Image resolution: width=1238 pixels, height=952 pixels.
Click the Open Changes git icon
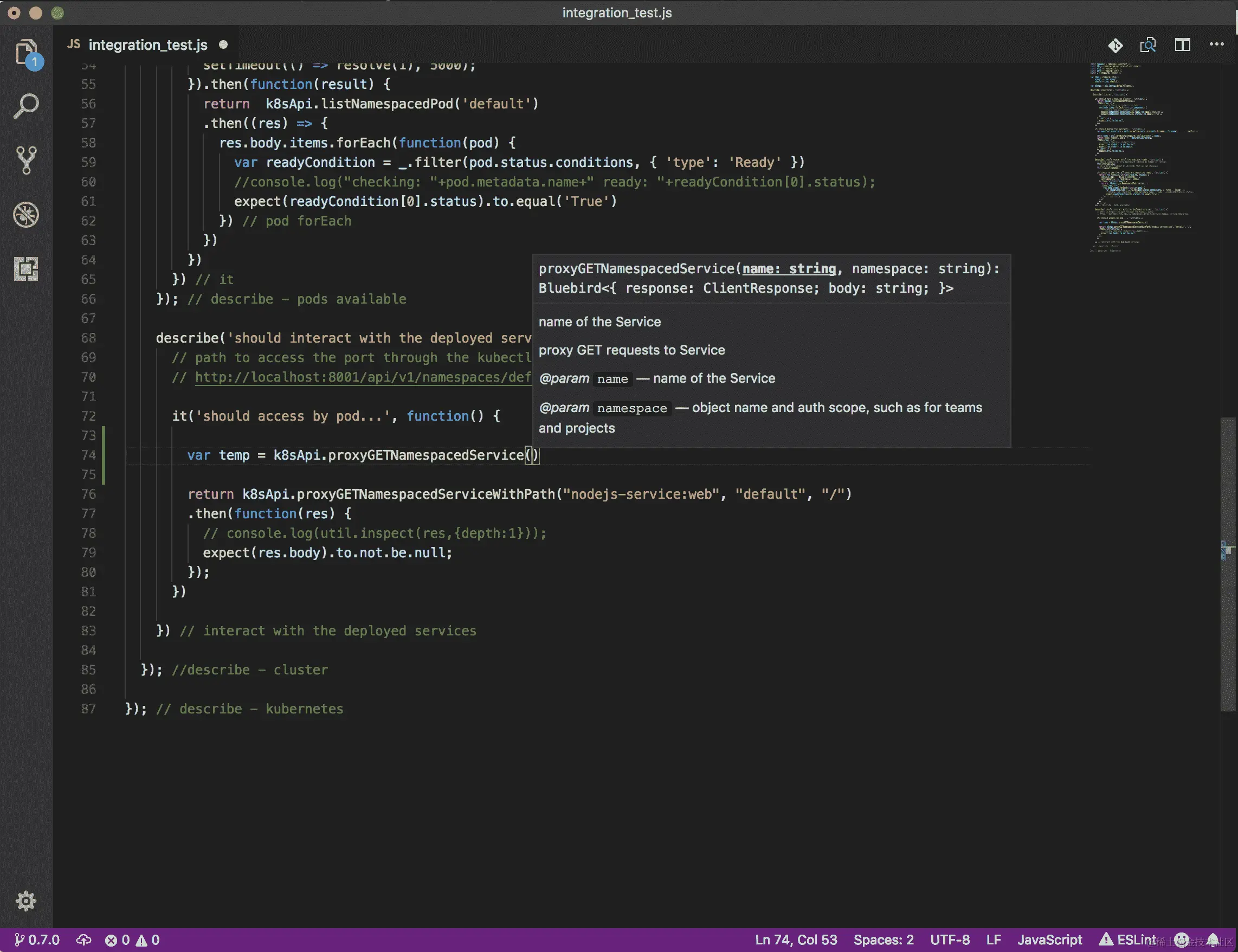(x=1115, y=45)
